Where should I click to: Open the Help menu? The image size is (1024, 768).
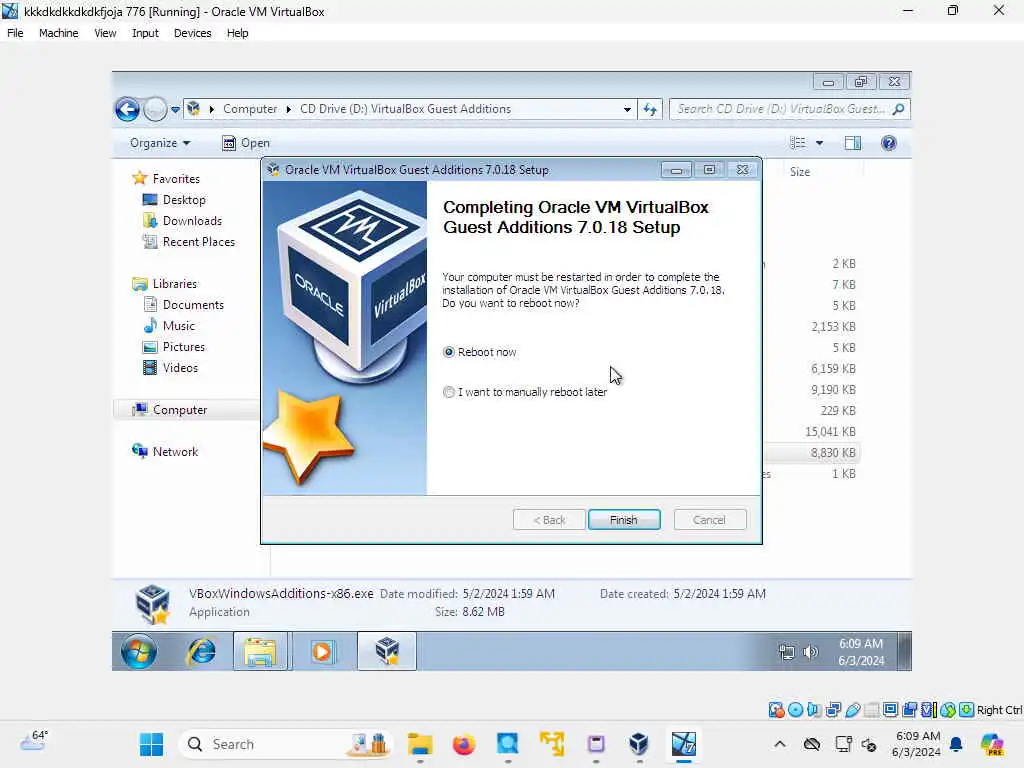[237, 33]
